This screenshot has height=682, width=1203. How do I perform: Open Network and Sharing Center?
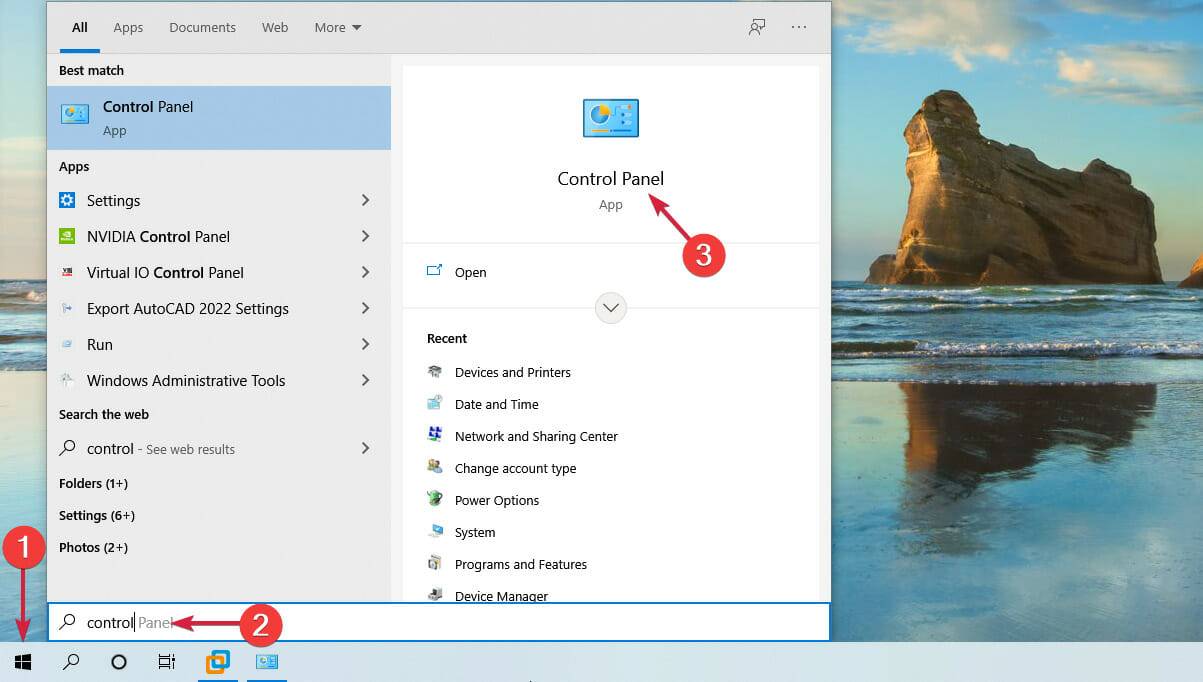coord(535,436)
